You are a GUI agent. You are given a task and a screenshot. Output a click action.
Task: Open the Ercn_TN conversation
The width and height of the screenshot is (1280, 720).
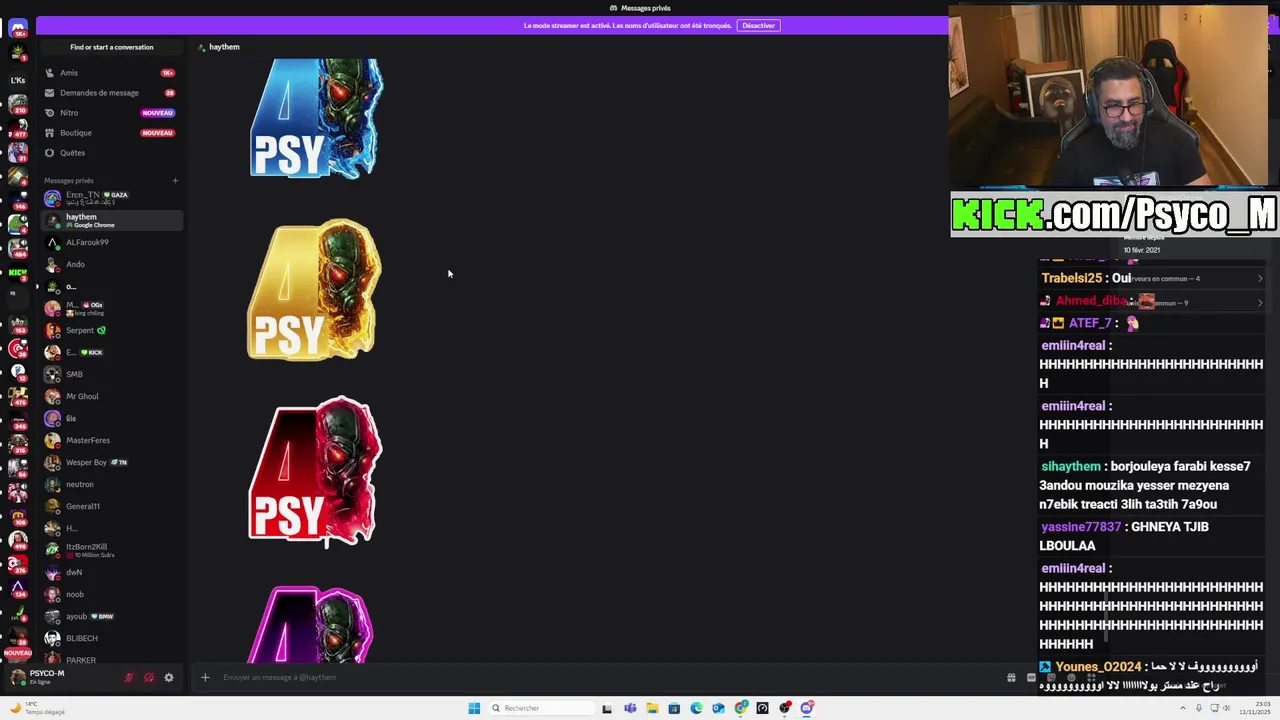pyautogui.click(x=111, y=198)
